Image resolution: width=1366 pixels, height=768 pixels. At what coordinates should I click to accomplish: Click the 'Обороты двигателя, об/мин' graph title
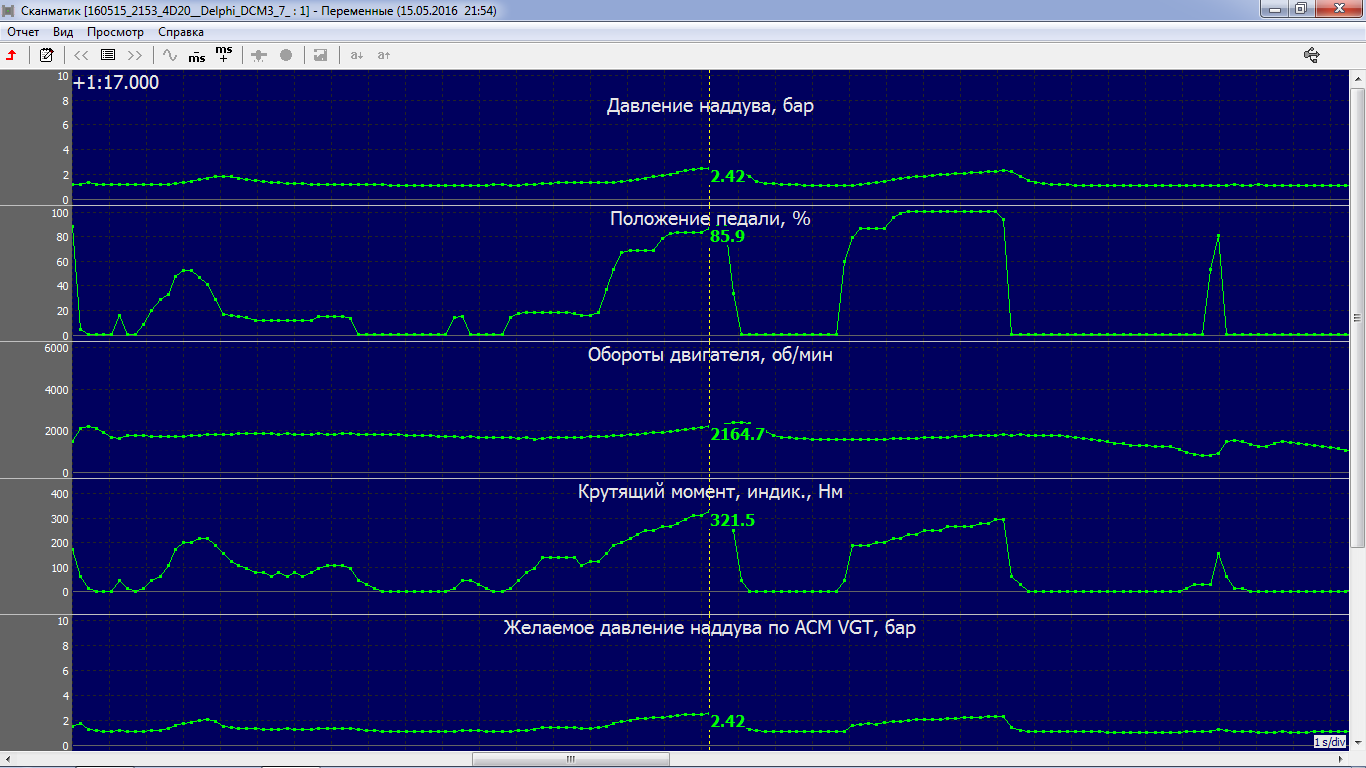pos(710,354)
